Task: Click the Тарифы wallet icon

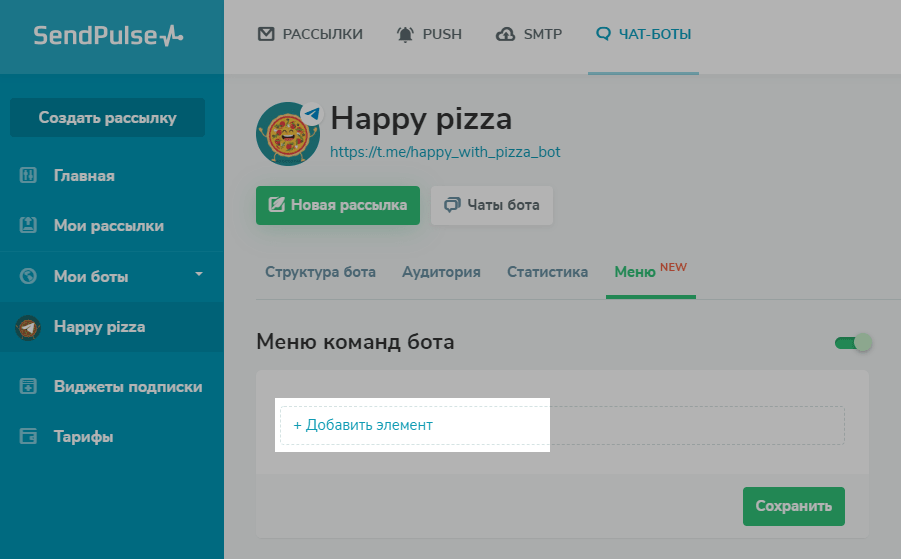Action: coord(28,436)
